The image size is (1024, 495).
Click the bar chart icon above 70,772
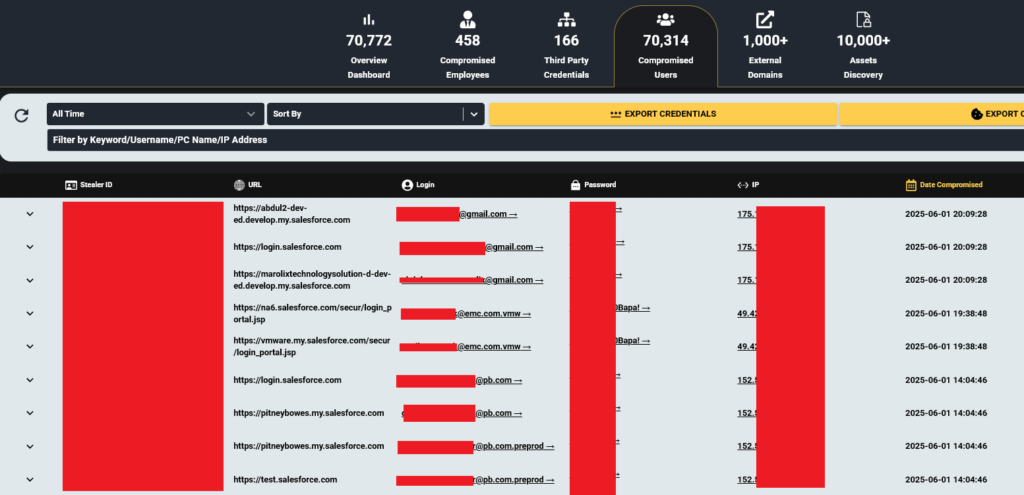coord(369,20)
